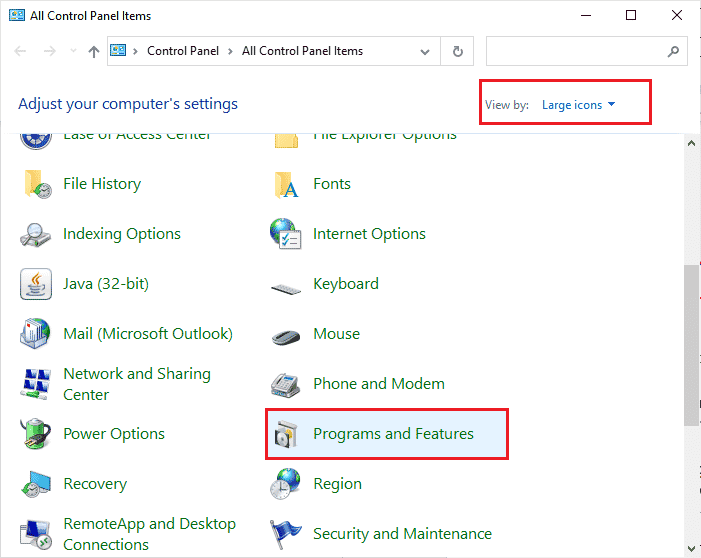Click the window title bar Control Panel icon
The image size is (701, 558).
17,15
